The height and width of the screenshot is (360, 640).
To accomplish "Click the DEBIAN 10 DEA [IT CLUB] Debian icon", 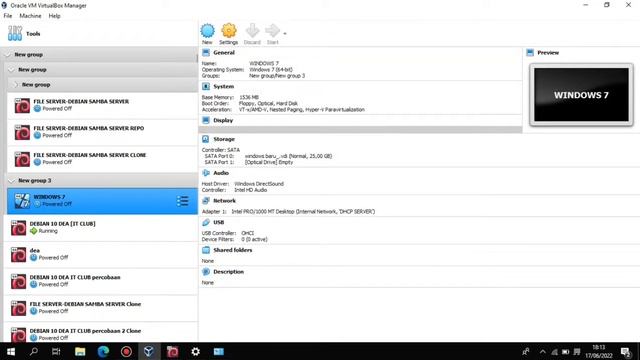I will 18,228.
